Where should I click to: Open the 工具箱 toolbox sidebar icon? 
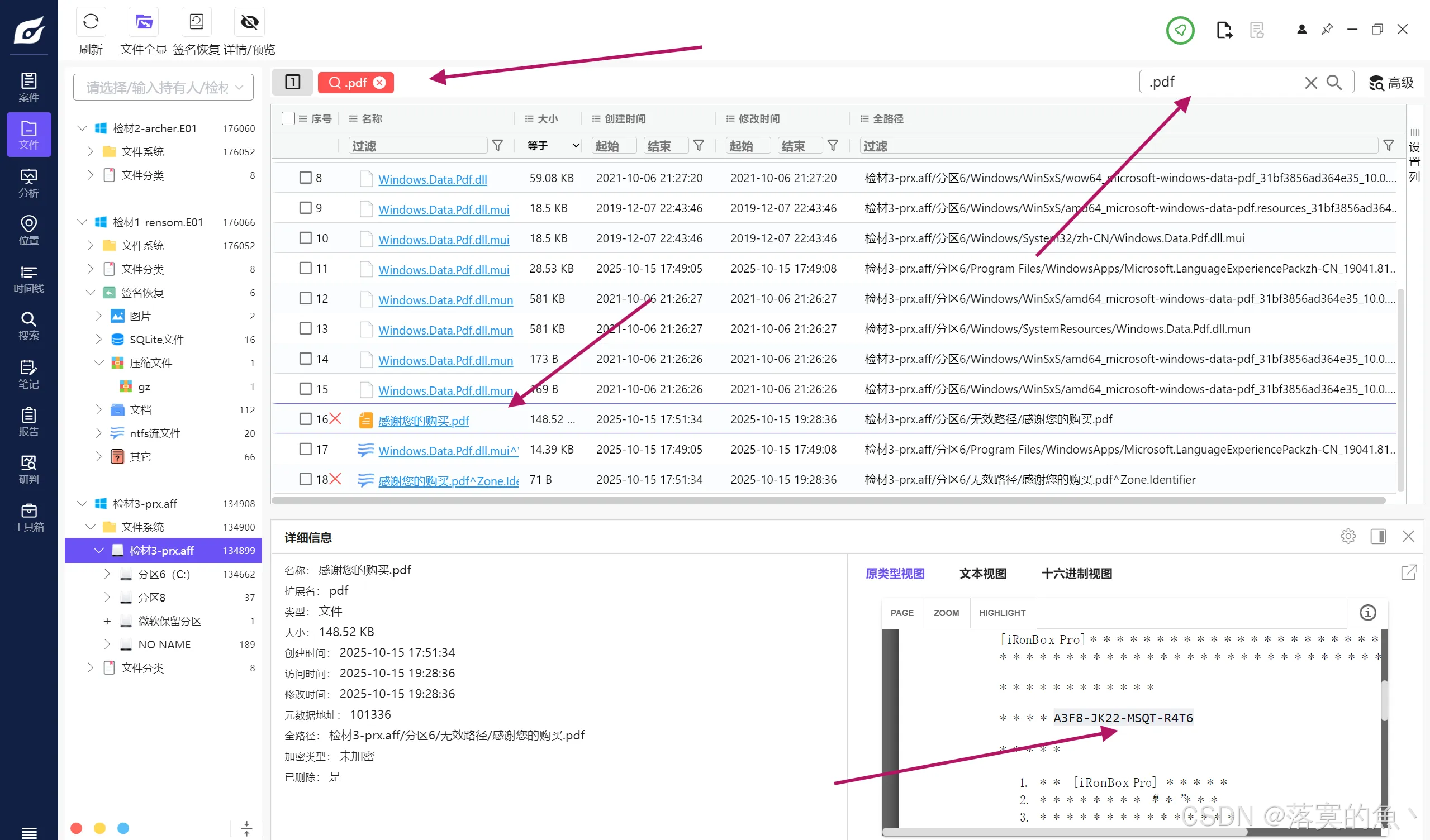pos(28,517)
